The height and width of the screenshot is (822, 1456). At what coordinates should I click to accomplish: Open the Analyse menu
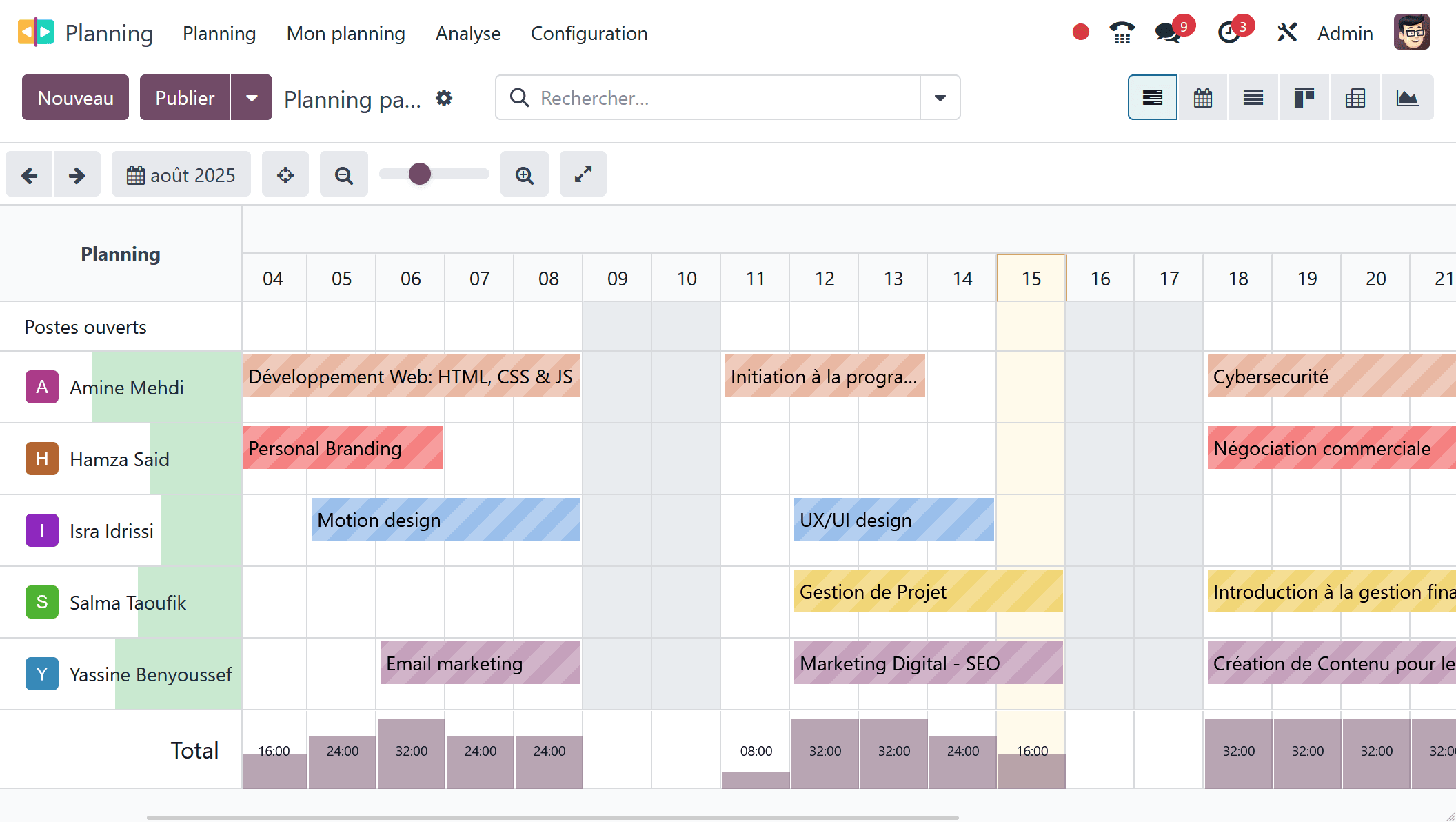[468, 33]
